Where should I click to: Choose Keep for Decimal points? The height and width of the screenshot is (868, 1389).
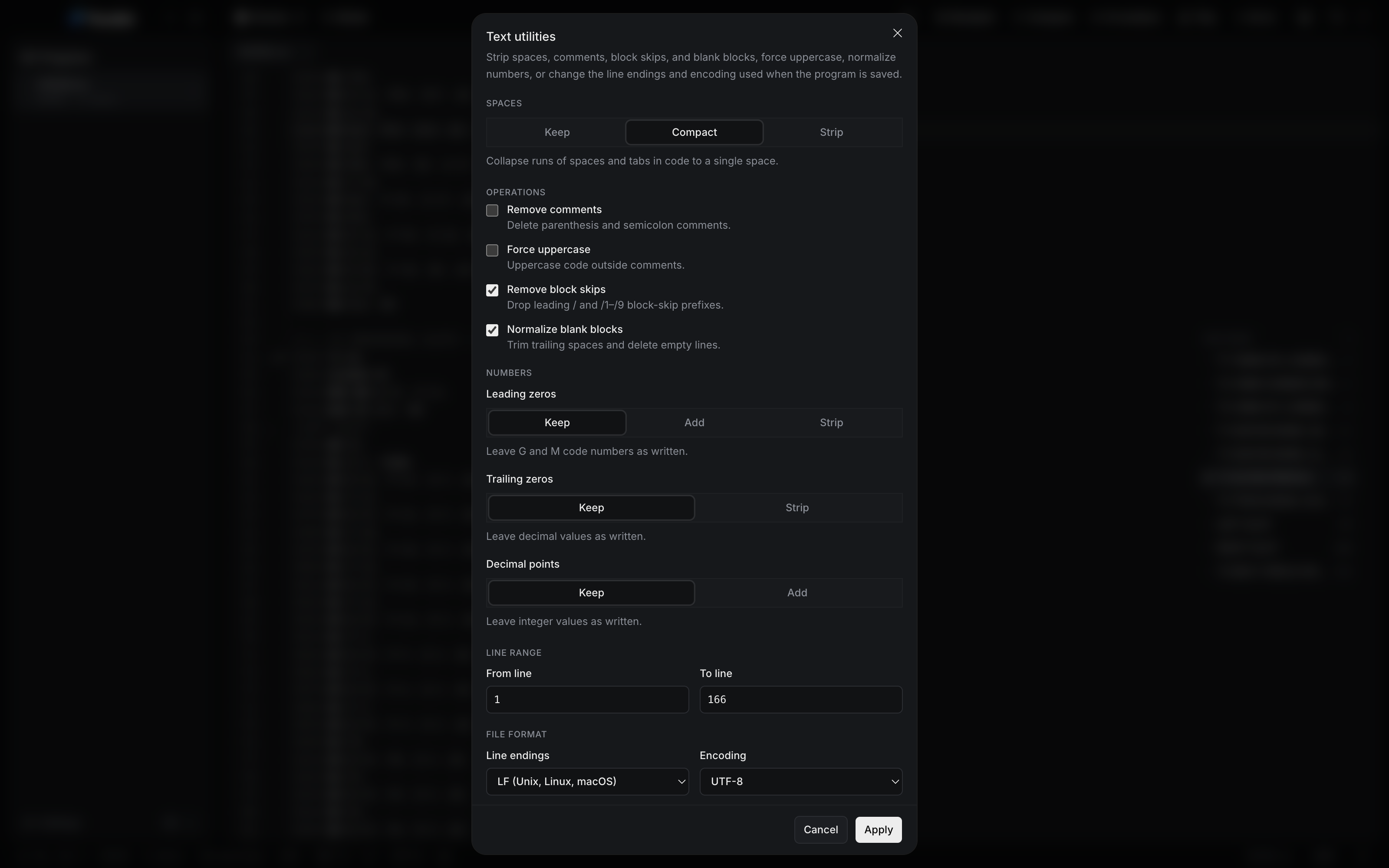click(x=591, y=592)
